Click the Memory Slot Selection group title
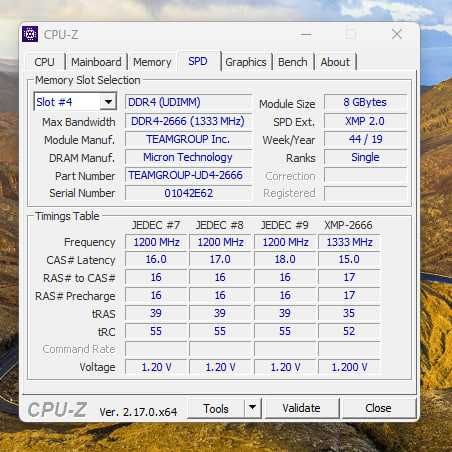The height and width of the screenshot is (452, 452). pos(88,80)
